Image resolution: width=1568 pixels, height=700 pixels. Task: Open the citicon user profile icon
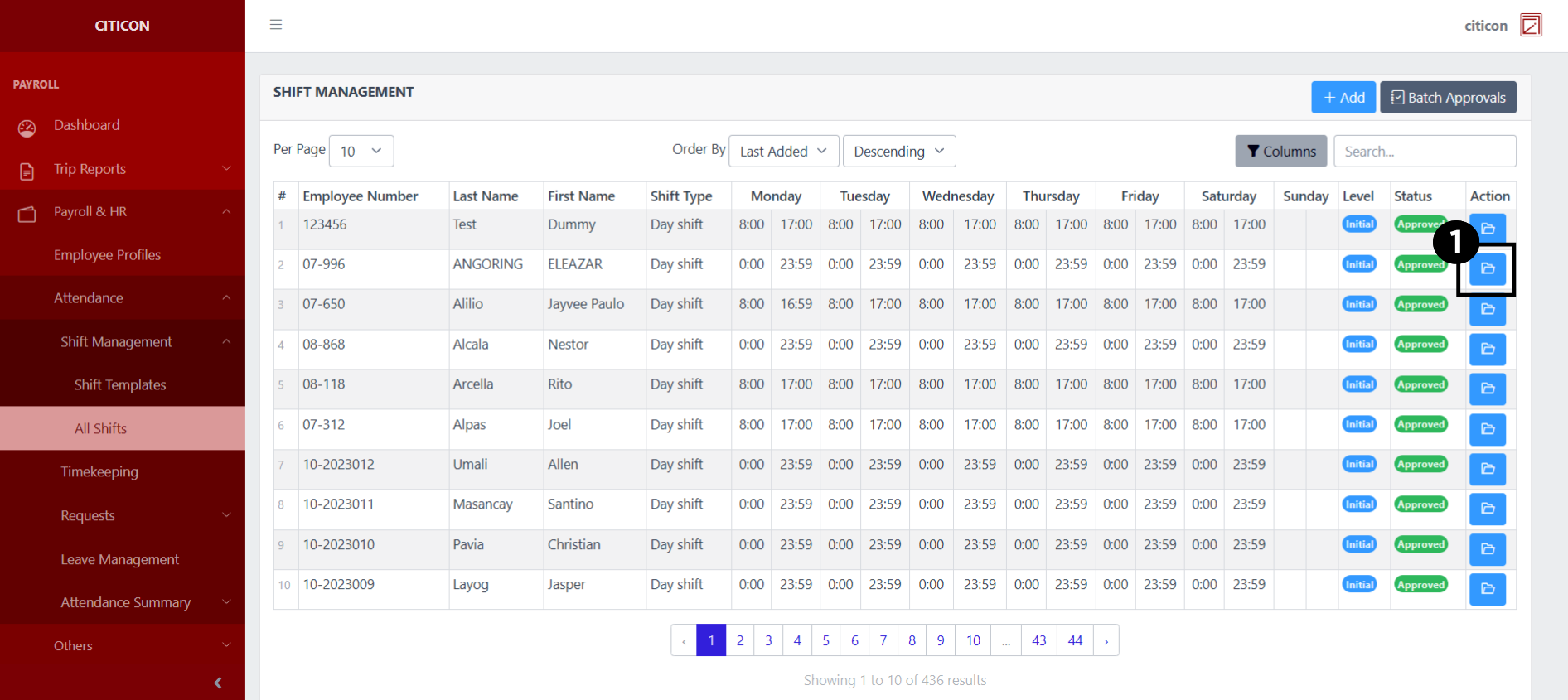1530,25
